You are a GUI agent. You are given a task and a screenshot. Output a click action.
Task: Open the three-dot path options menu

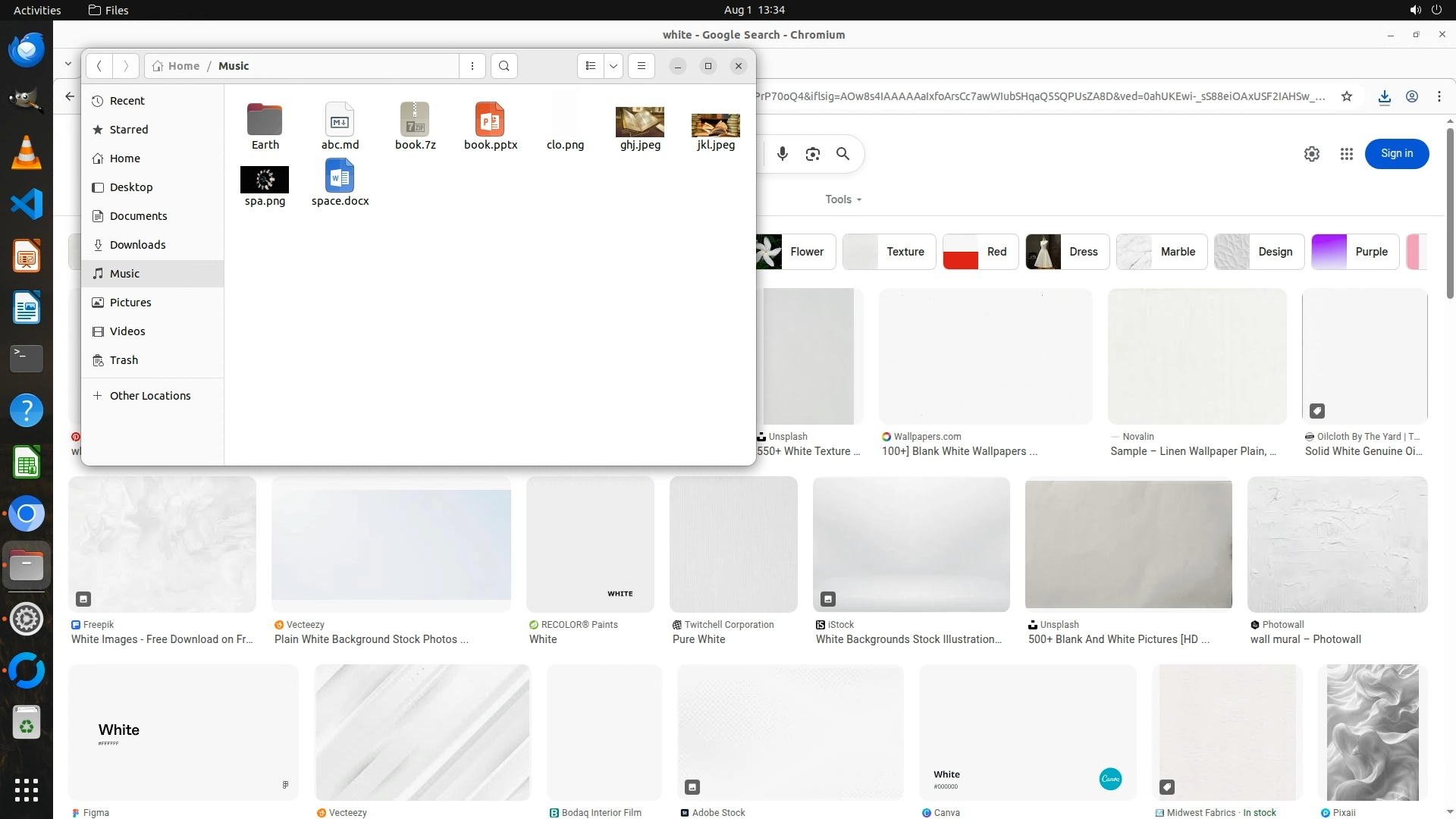(x=472, y=66)
